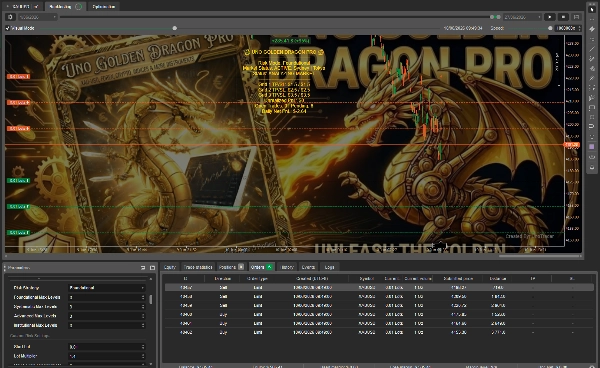600x368 pixels.
Task: Click the Speed slider handle
Action: click(x=550, y=28)
